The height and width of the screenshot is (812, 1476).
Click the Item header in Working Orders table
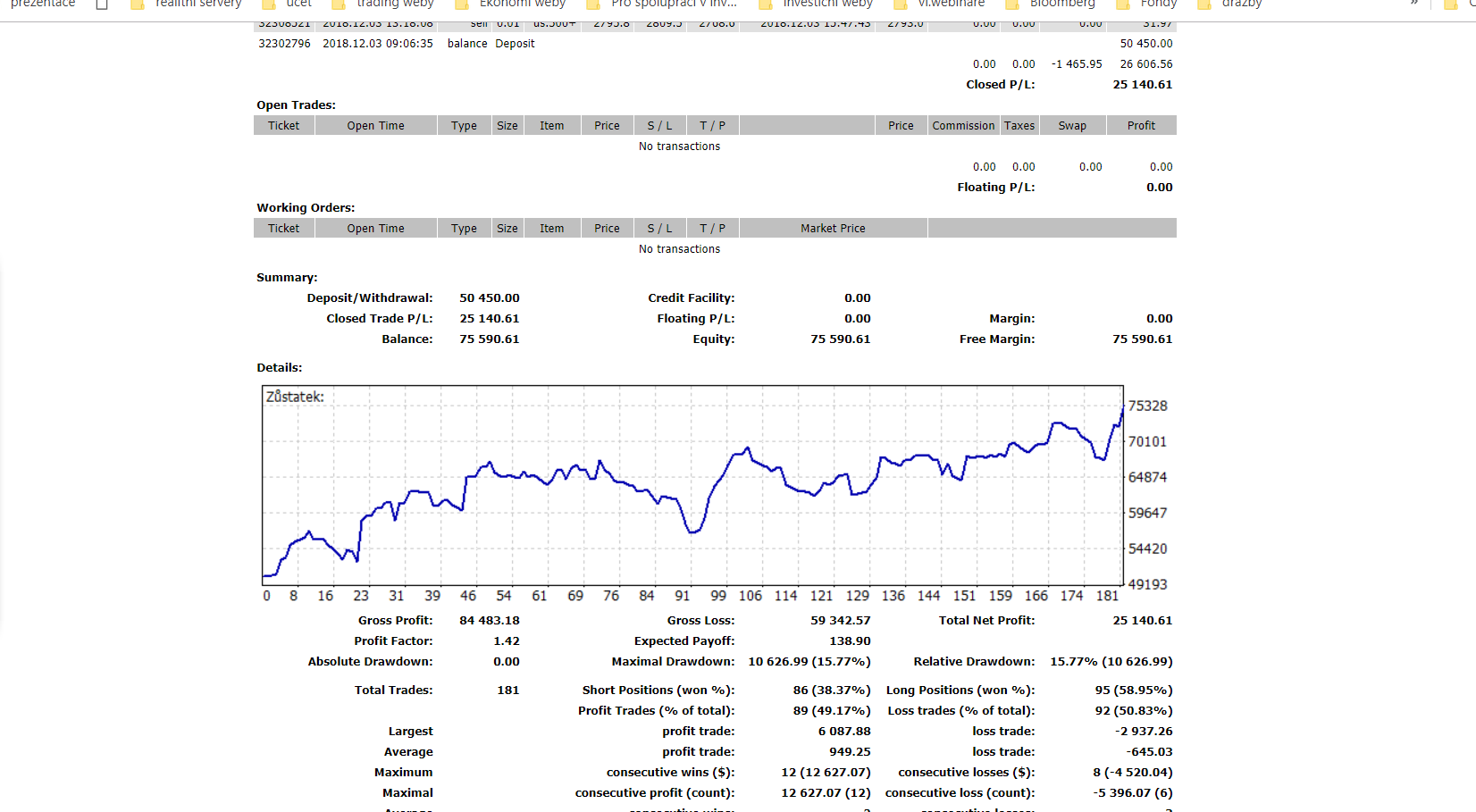click(552, 229)
